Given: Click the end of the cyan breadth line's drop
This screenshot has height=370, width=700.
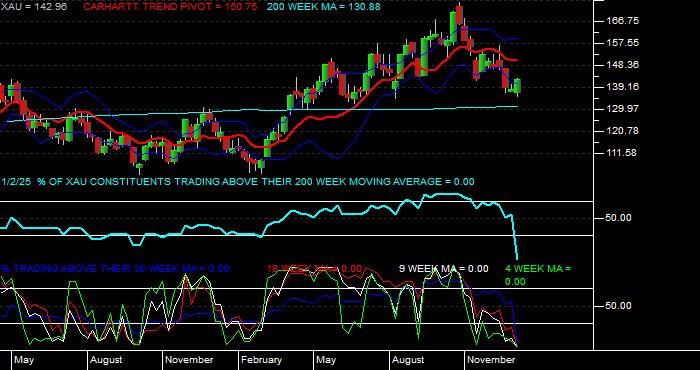Looking at the screenshot, I should tap(517, 258).
